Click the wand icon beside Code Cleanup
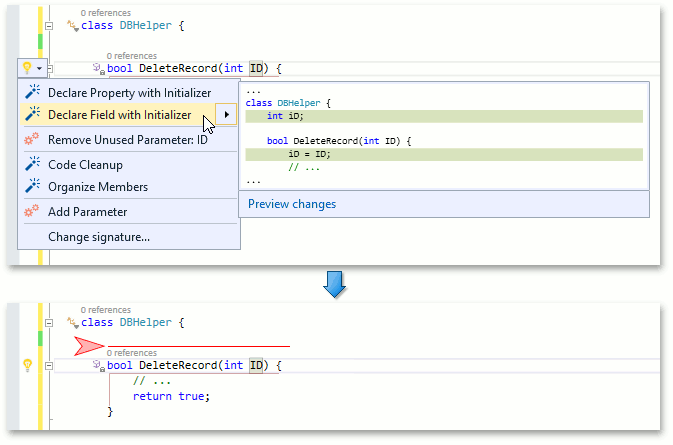This screenshot has height=445, width=673. click(32, 164)
